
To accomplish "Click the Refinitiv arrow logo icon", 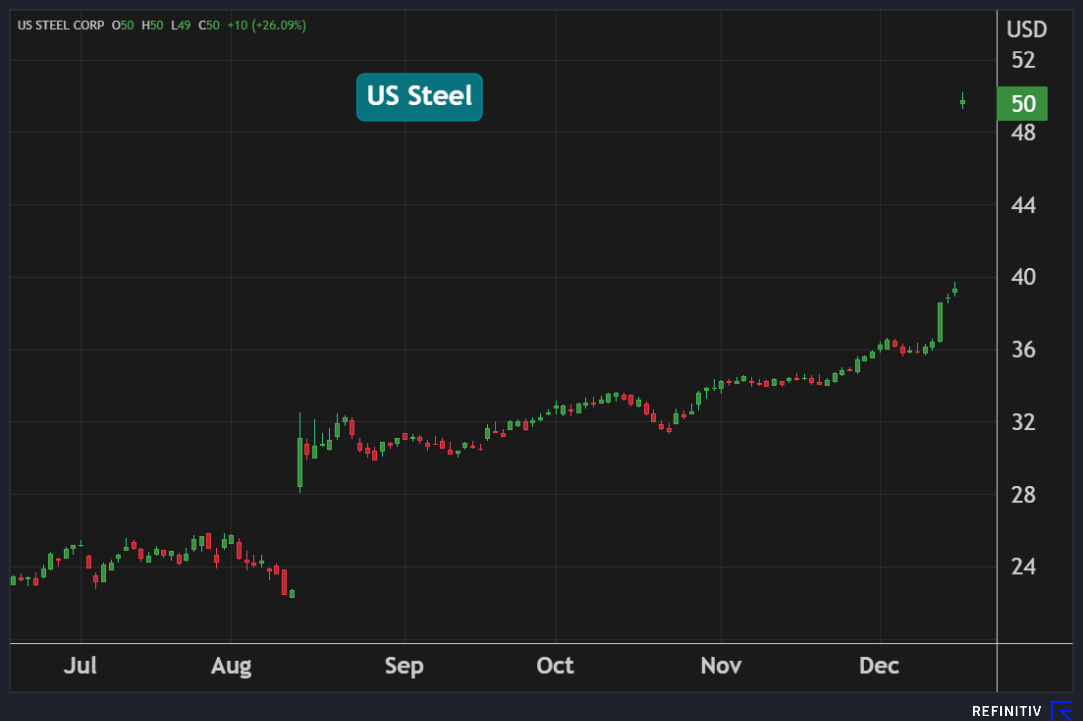I will (1061, 711).
